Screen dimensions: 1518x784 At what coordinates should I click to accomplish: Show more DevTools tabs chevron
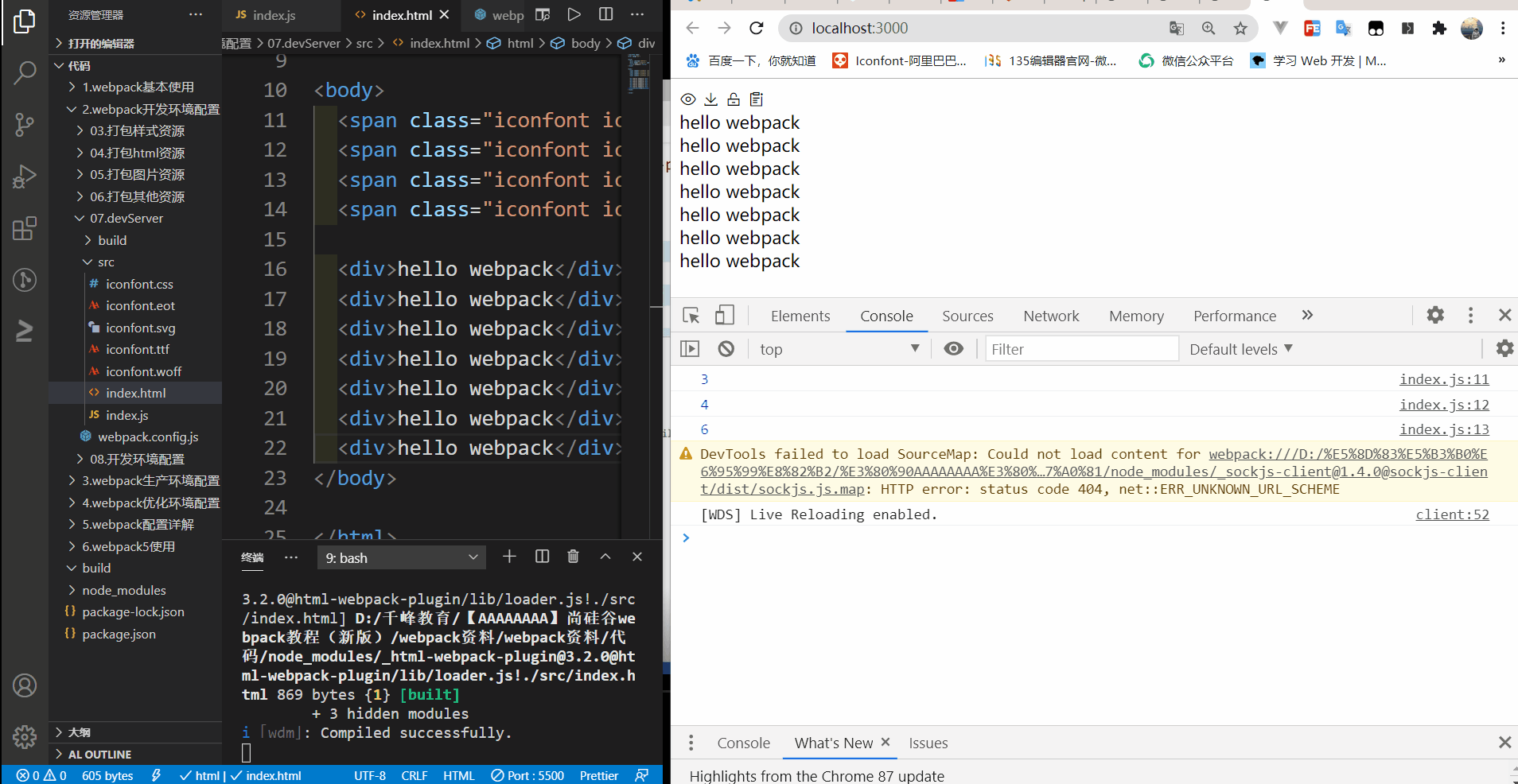coord(1307,315)
